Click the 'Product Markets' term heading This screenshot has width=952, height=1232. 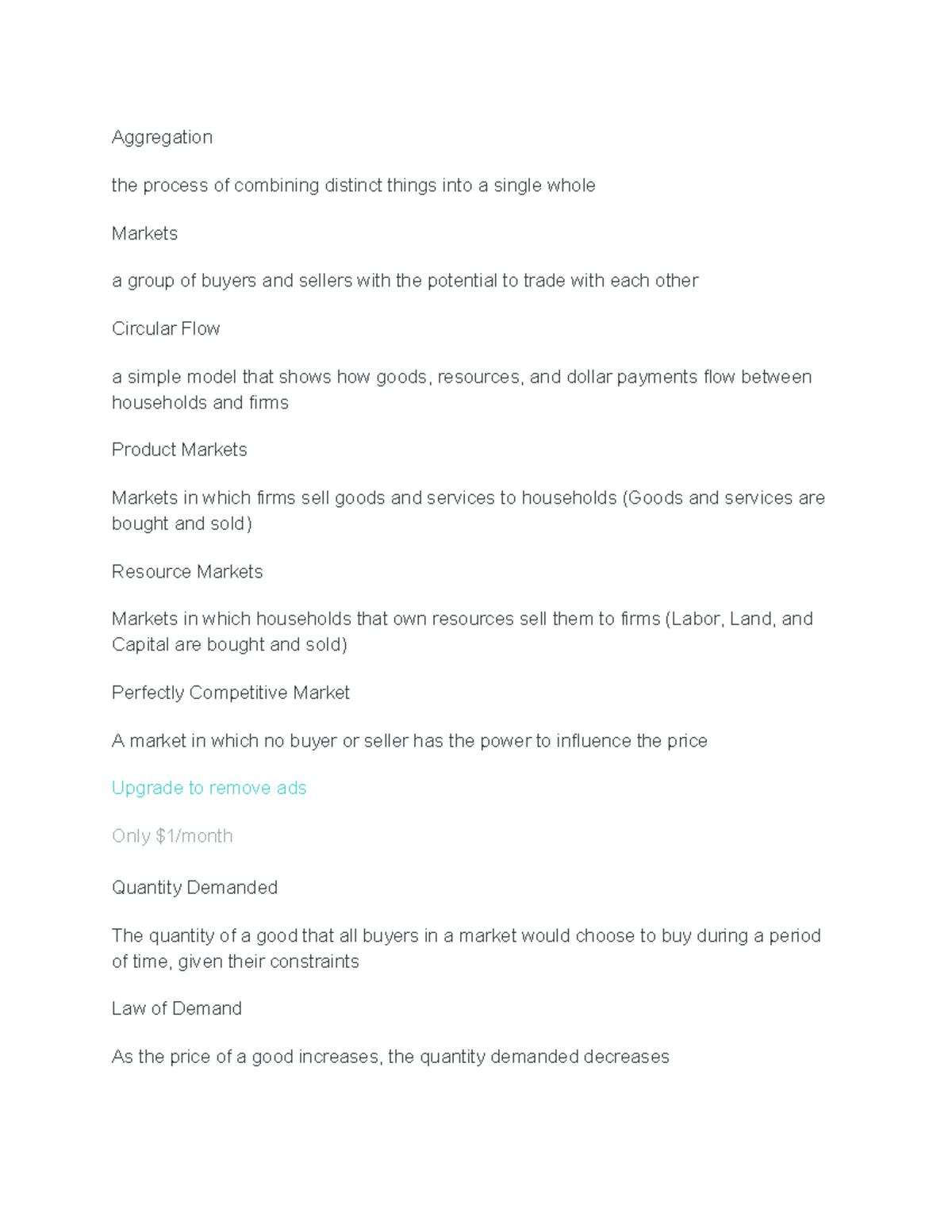point(179,450)
